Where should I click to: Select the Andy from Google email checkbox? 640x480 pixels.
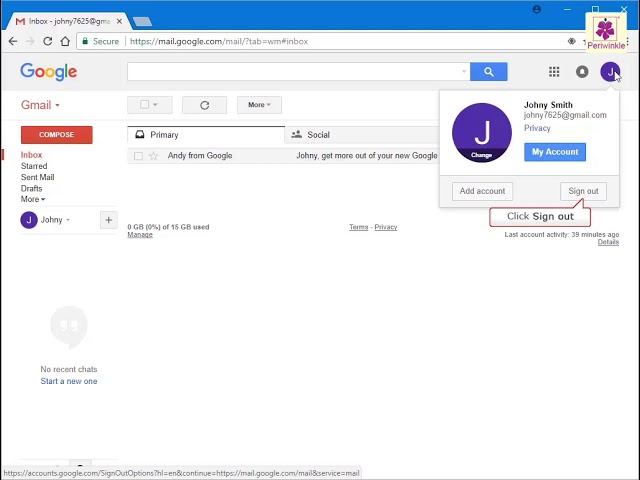(x=138, y=156)
